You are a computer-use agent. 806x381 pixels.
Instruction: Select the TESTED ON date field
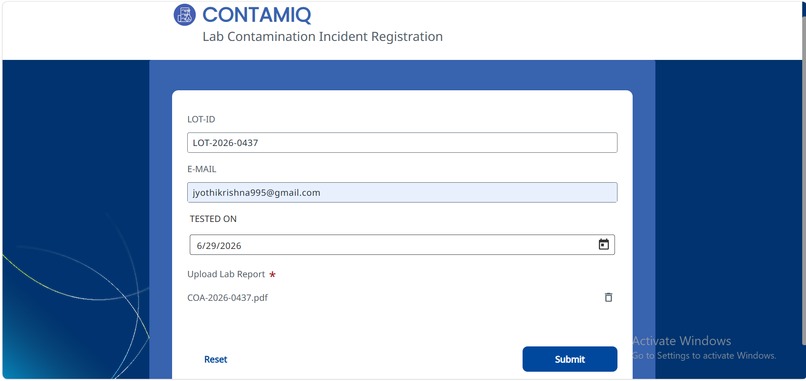click(402, 245)
